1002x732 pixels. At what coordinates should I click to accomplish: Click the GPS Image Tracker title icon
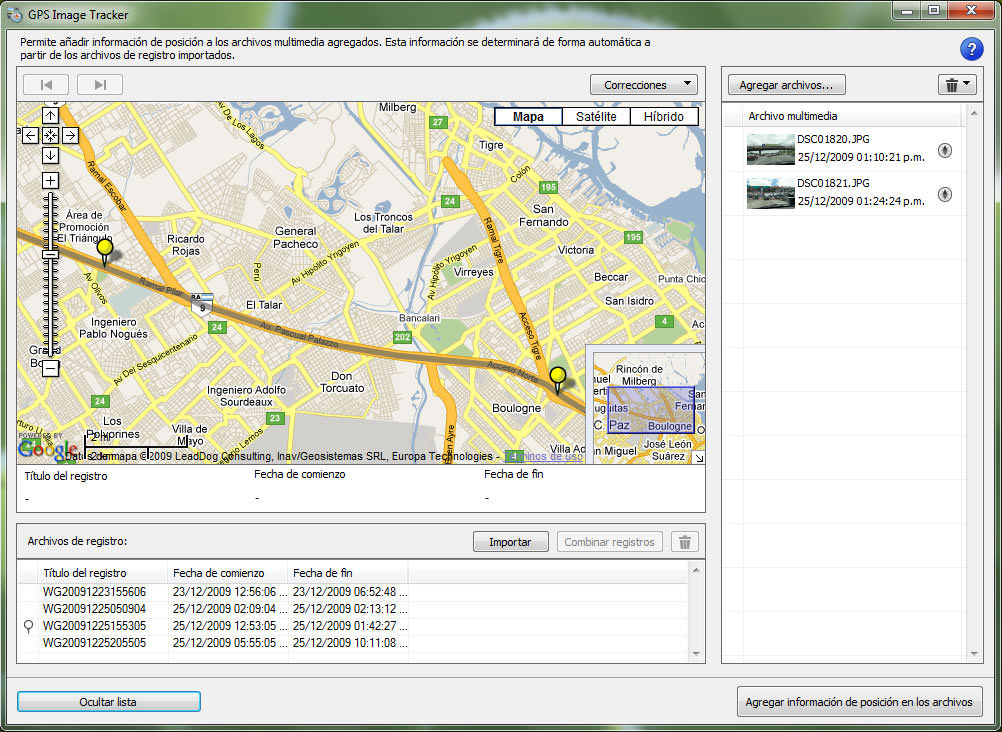point(14,14)
